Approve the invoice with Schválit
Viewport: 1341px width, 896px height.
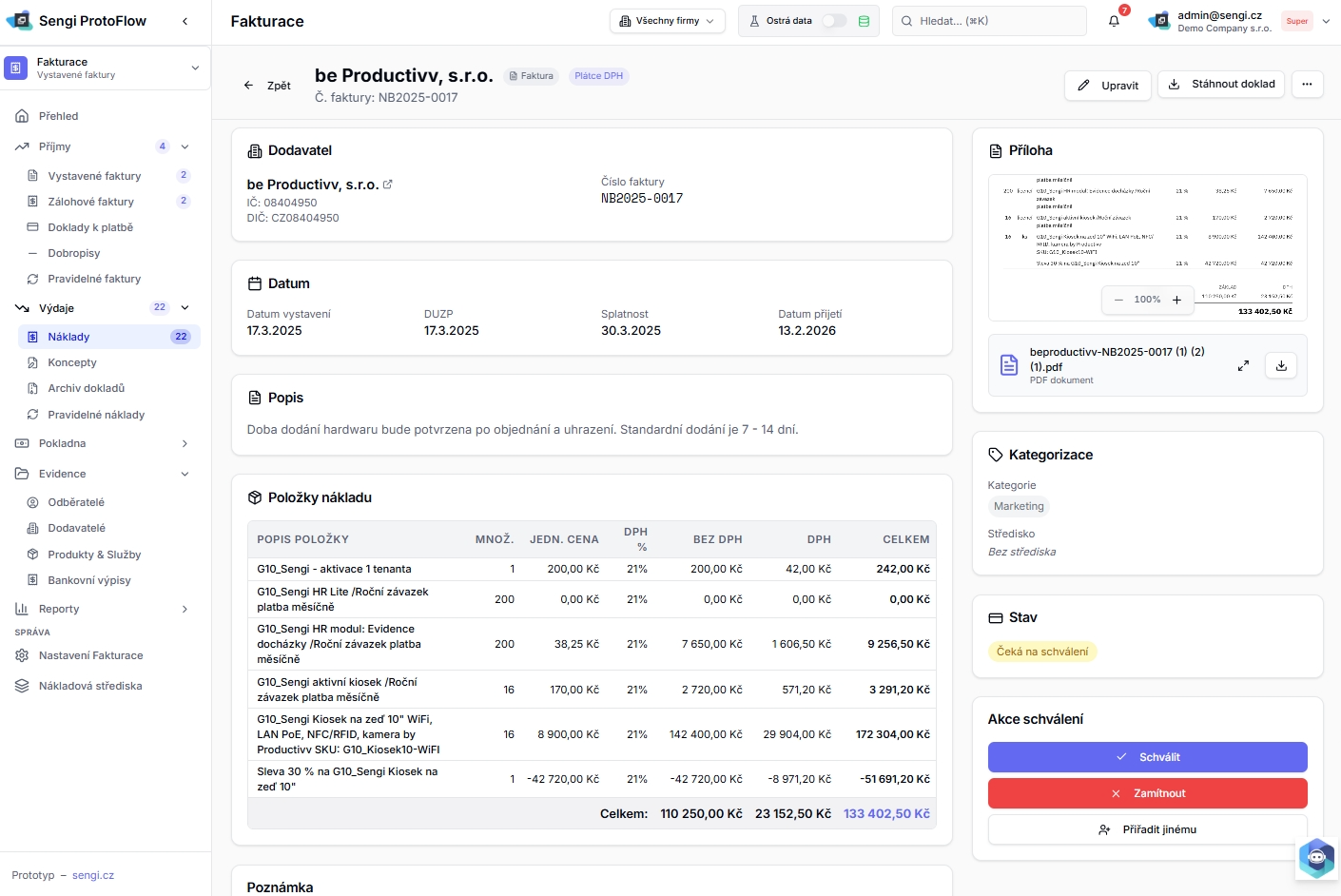(x=1147, y=757)
